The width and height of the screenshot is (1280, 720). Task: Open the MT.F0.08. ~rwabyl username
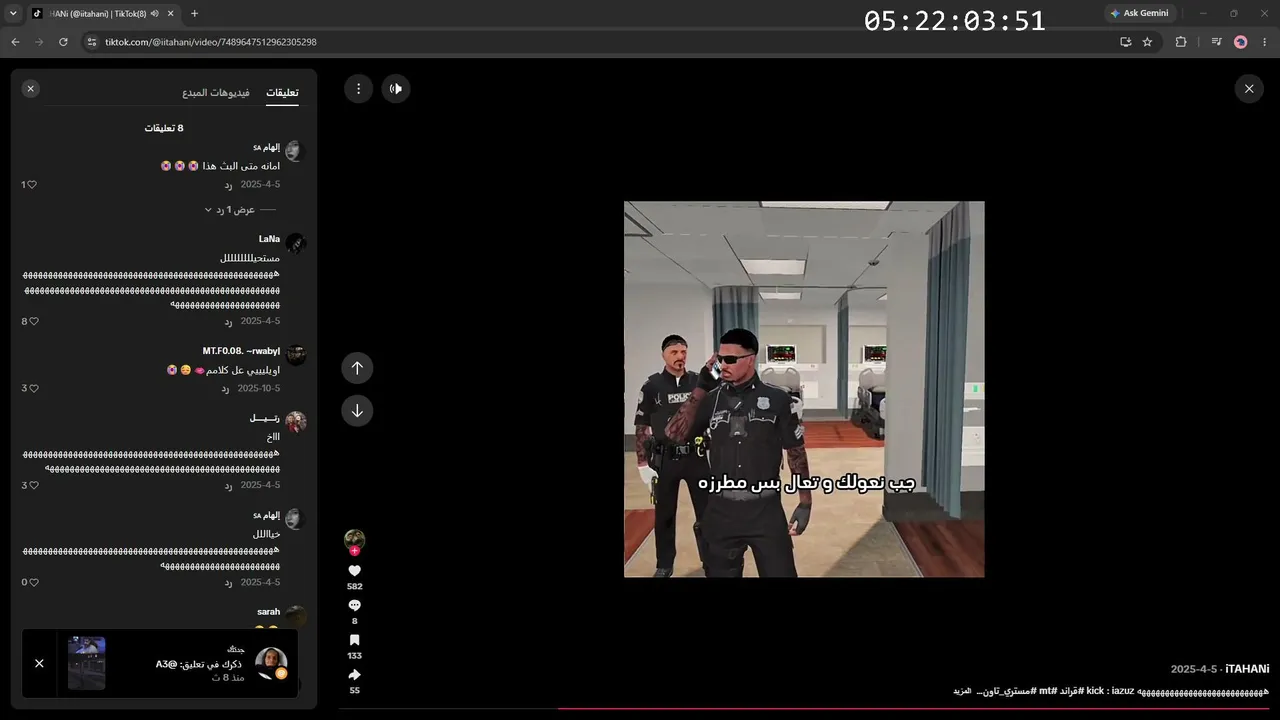tap(241, 351)
